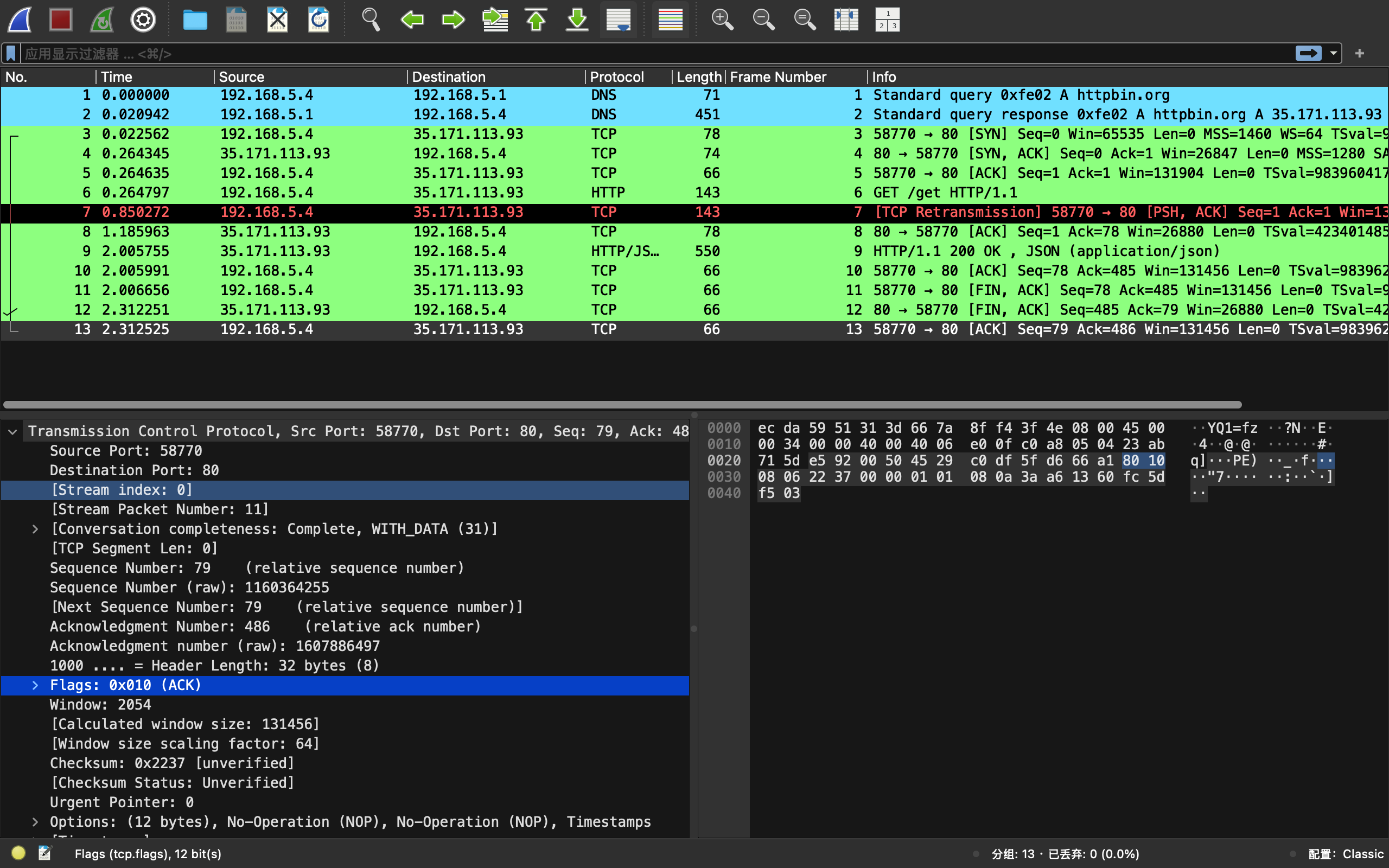
Task: Edit capture file properties status icon
Action: tap(45, 853)
